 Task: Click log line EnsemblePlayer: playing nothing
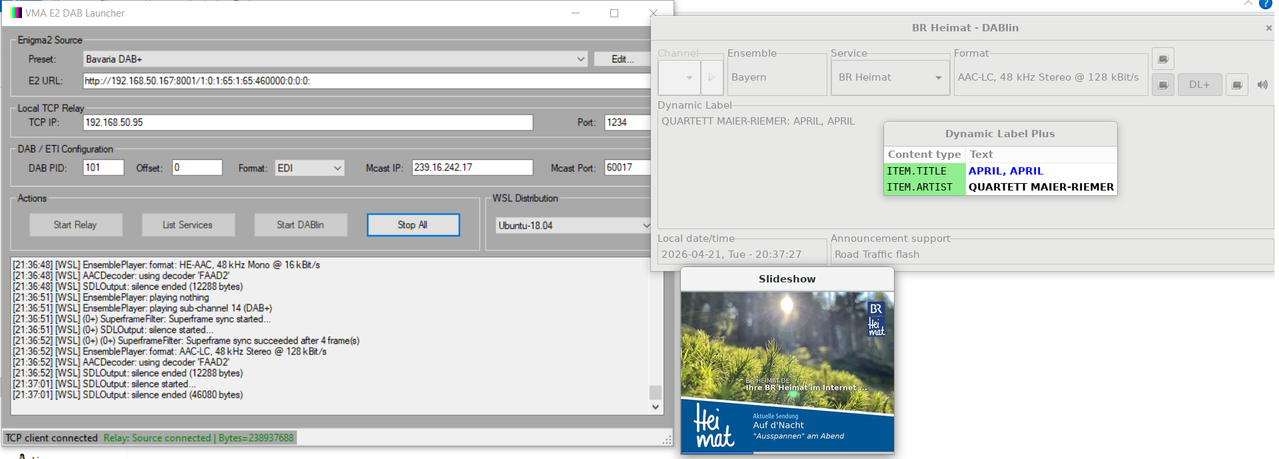click(110, 297)
